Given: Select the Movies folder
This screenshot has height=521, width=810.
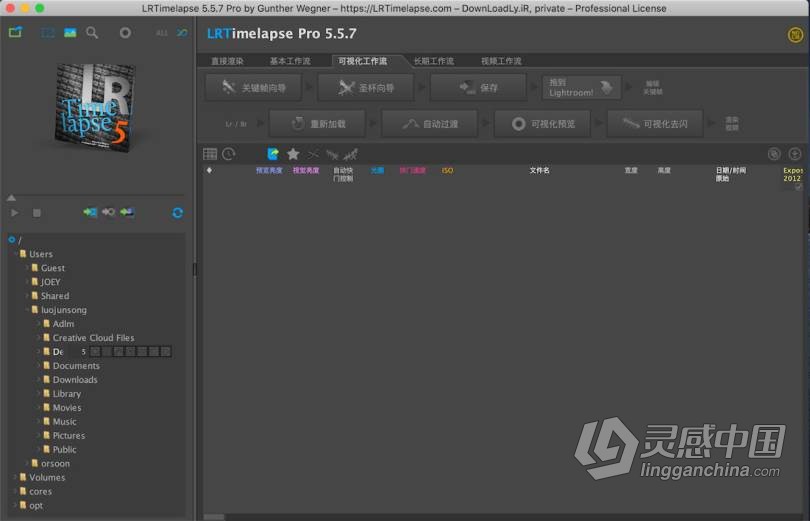Looking at the screenshot, I should [x=67, y=407].
